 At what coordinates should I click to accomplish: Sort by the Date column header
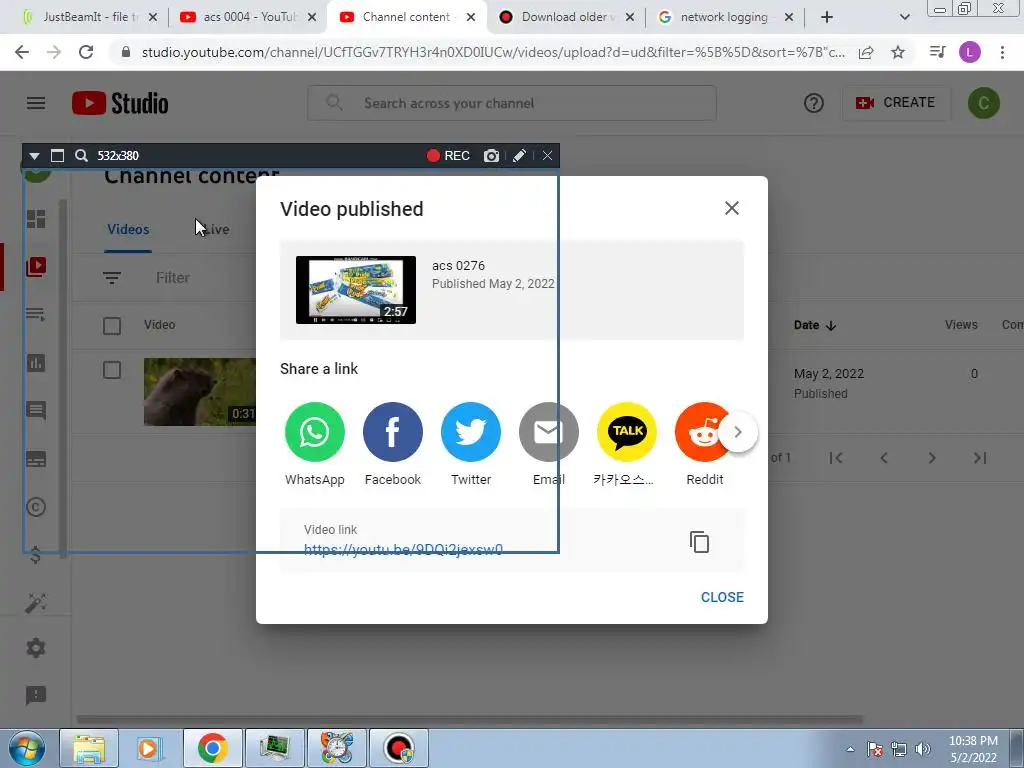(814, 325)
